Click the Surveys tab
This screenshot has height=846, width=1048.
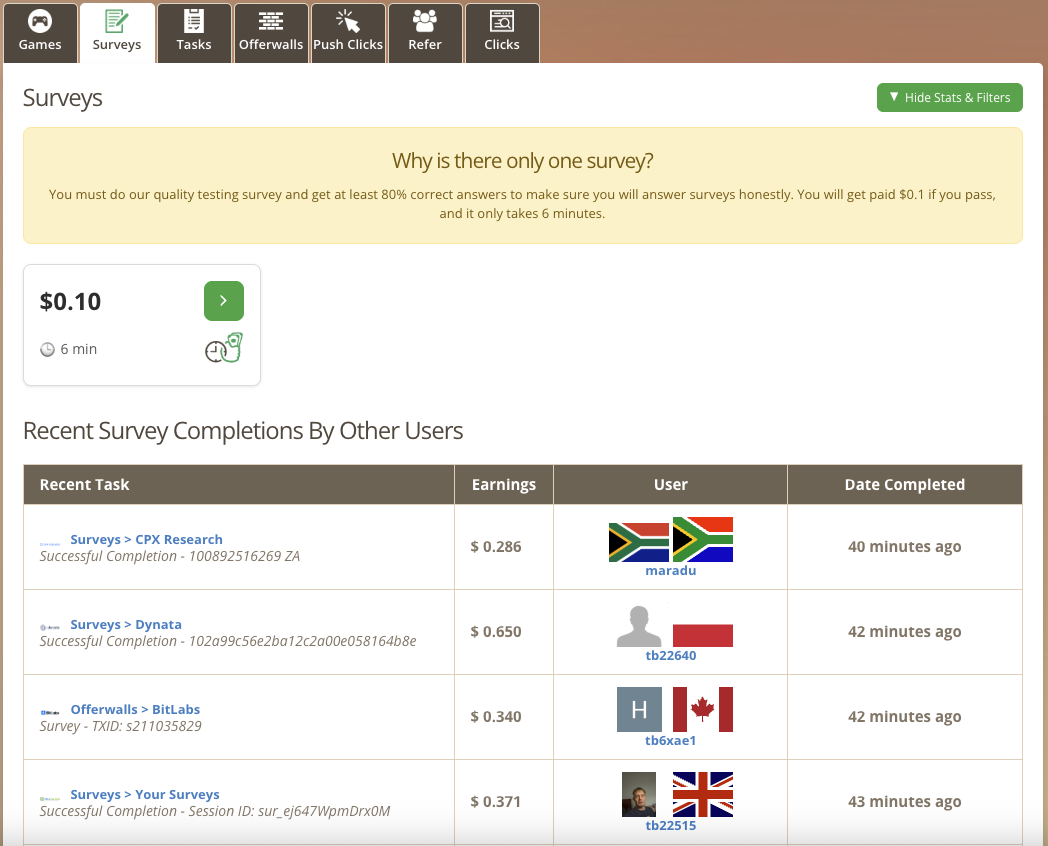point(117,33)
